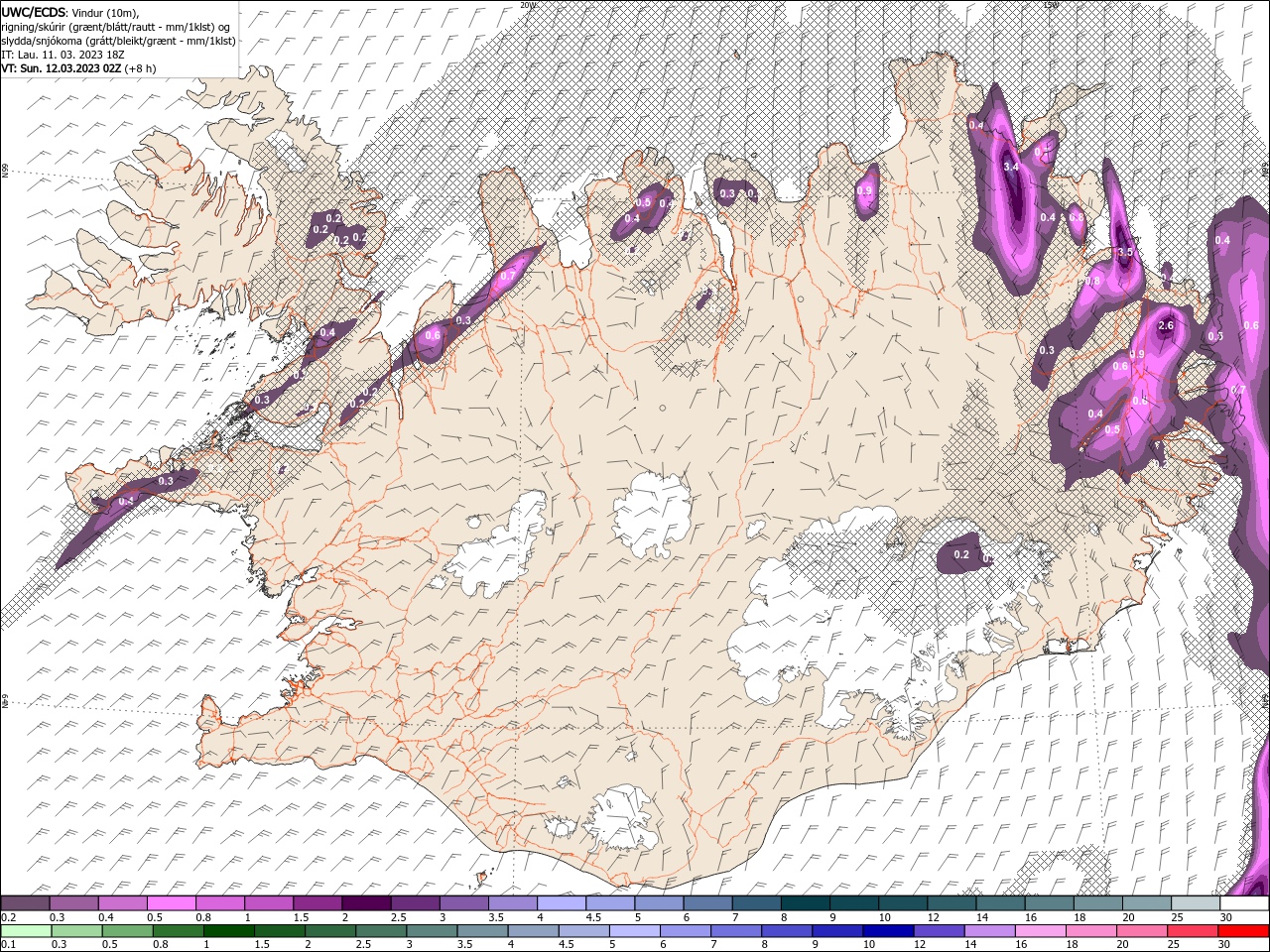This screenshot has width=1270, height=952.
Task: Click the '(+8 h)' forecast offset text
Action: (x=140, y=68)
